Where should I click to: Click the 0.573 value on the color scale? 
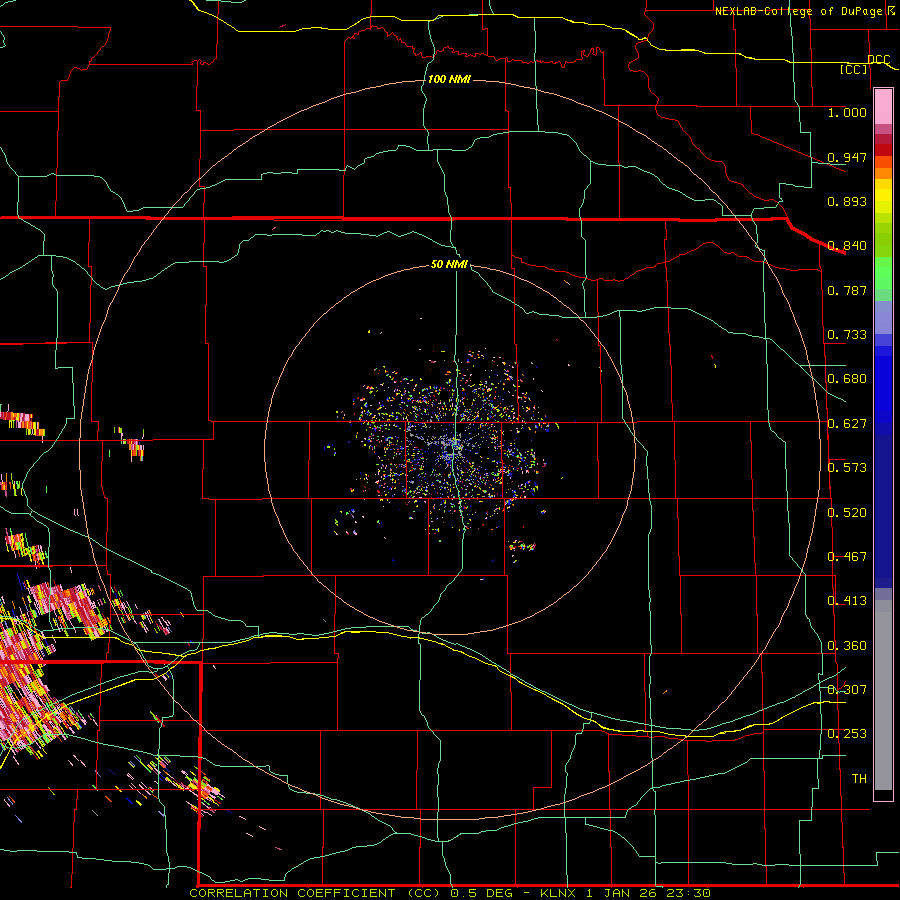click(847, 468)
